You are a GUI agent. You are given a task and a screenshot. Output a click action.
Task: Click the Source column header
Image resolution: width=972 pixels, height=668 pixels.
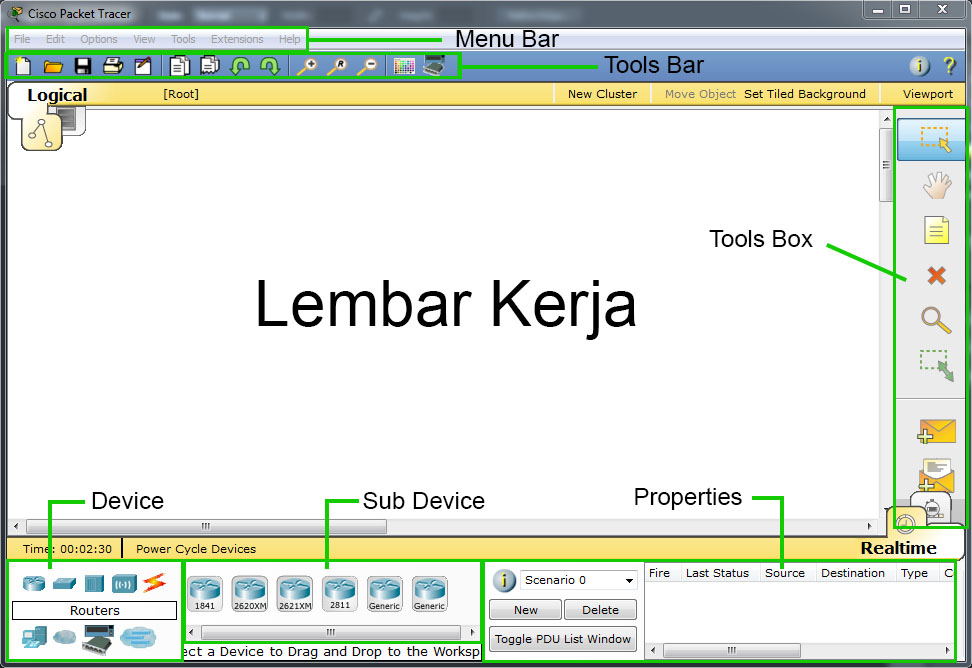click(785, 573)
